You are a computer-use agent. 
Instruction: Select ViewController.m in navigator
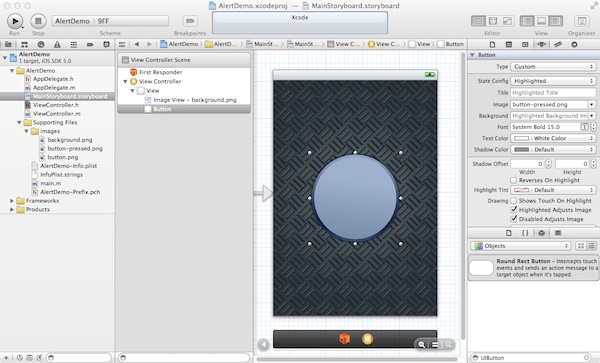coord(57,114)
